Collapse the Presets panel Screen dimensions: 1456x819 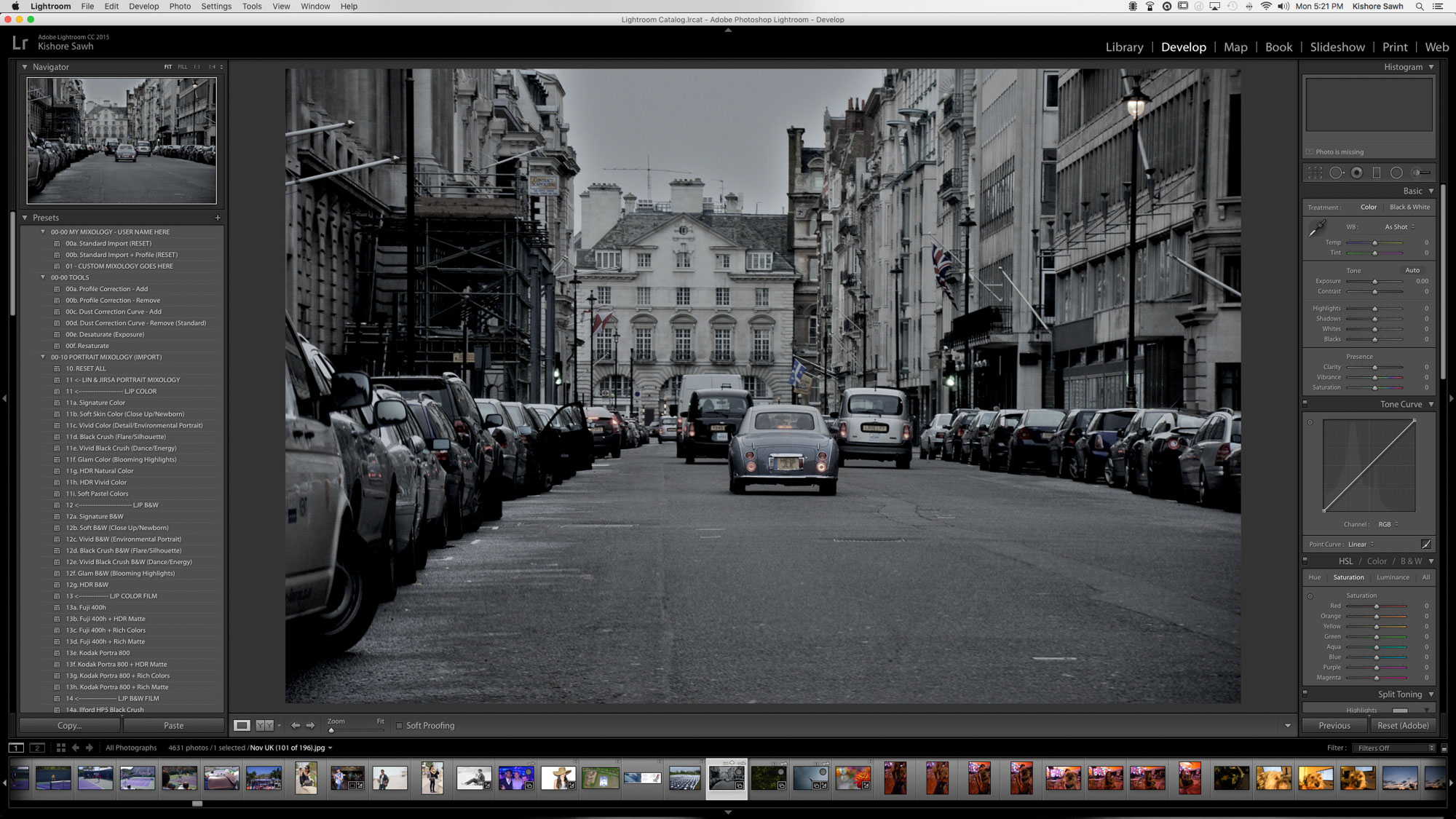click(25, 217)
